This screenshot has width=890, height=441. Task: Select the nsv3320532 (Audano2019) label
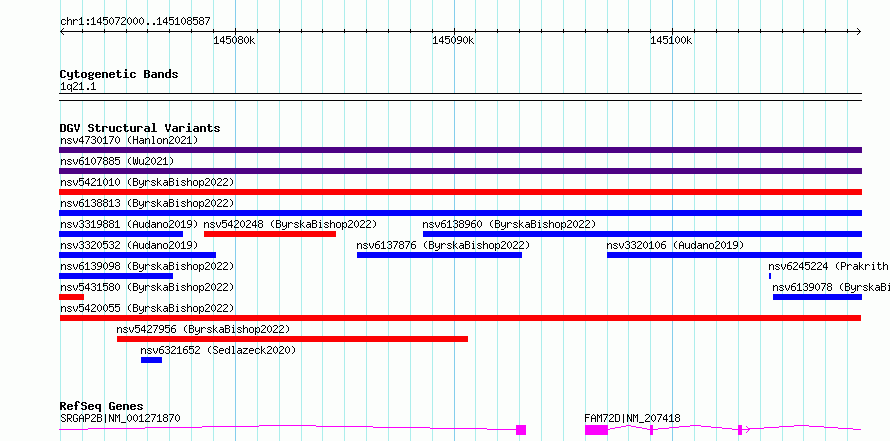(x=129, y=245)
